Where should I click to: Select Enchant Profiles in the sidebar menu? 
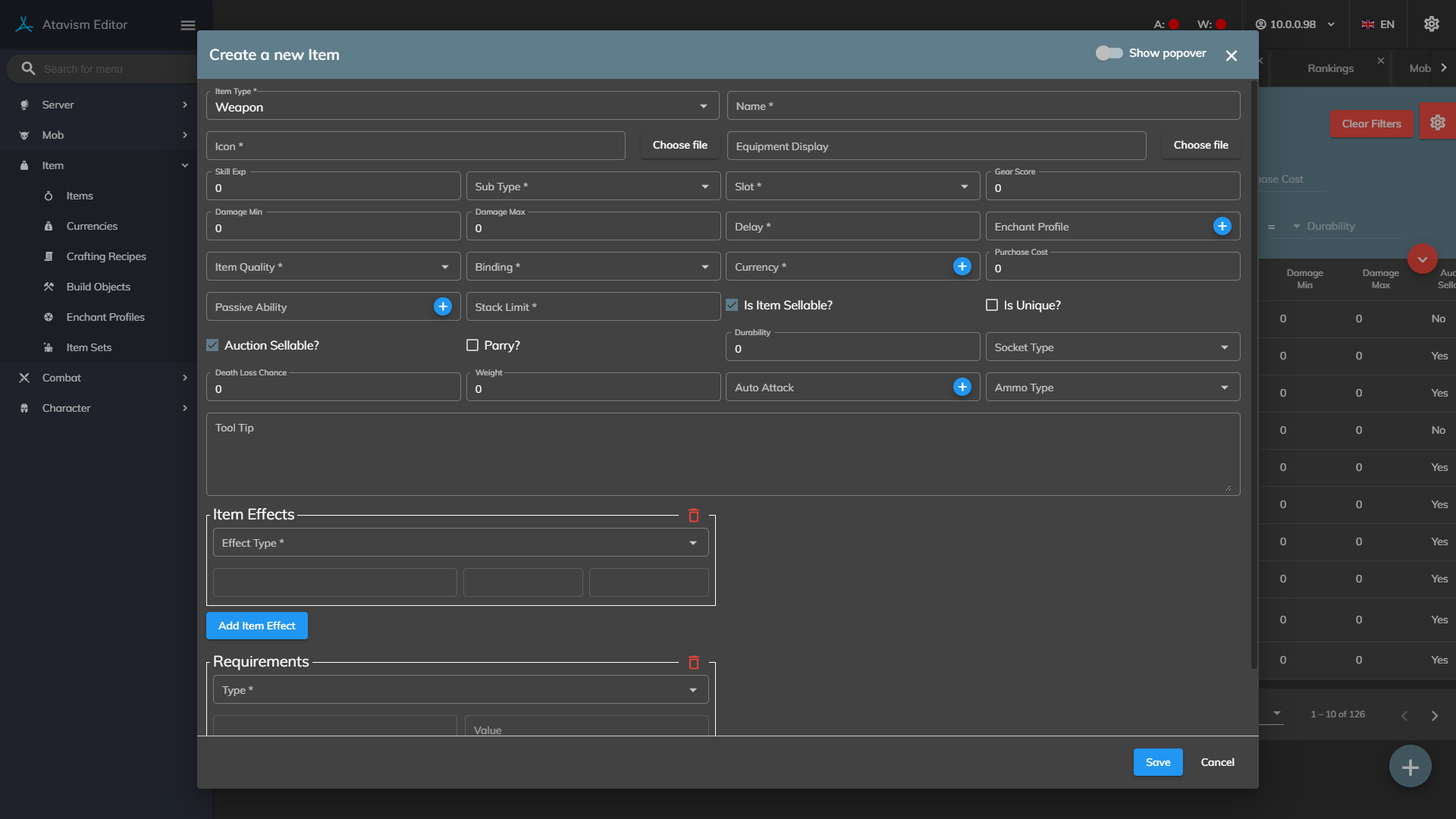105,317
